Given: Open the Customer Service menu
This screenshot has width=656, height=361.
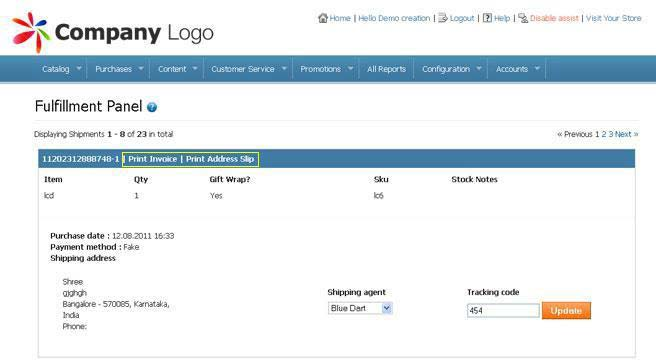Looking at the screenshot, I should click(x=243, y=69).
